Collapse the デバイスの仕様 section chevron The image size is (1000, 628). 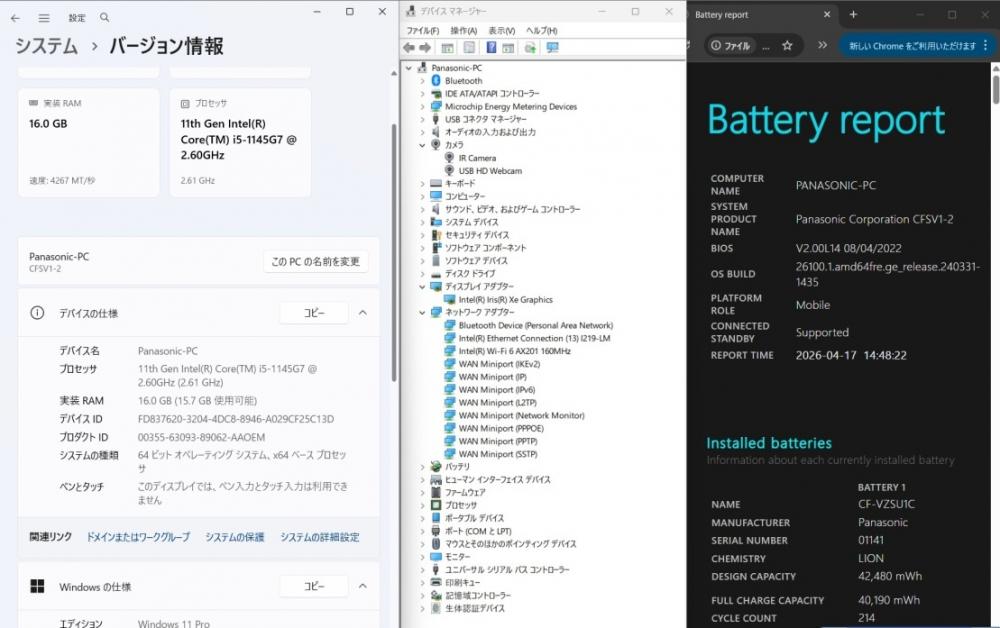(363, 313)
